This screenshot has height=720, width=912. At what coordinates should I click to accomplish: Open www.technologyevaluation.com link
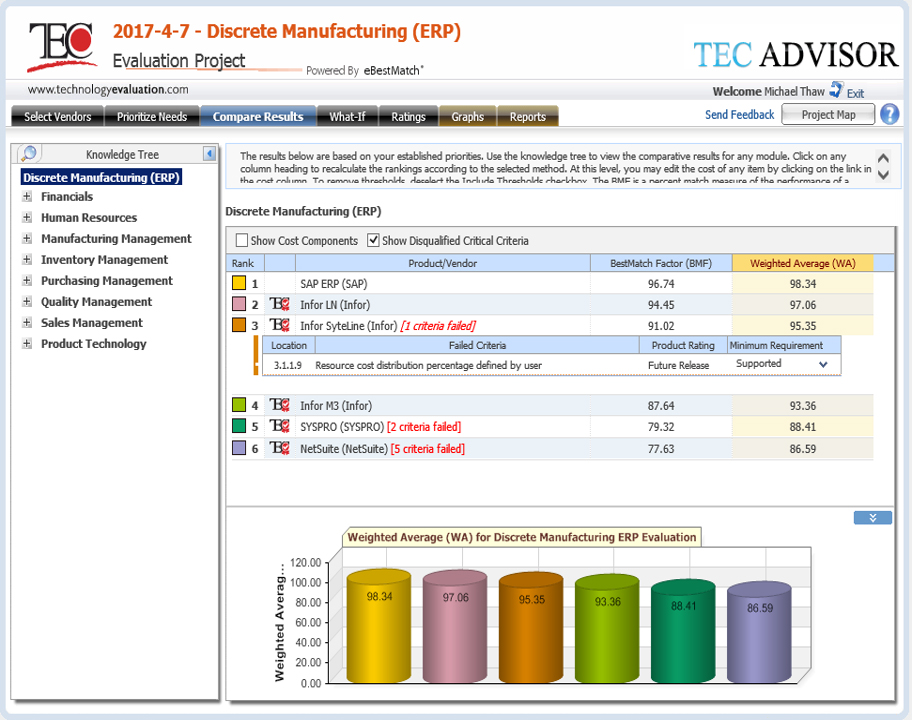point(108,89)
